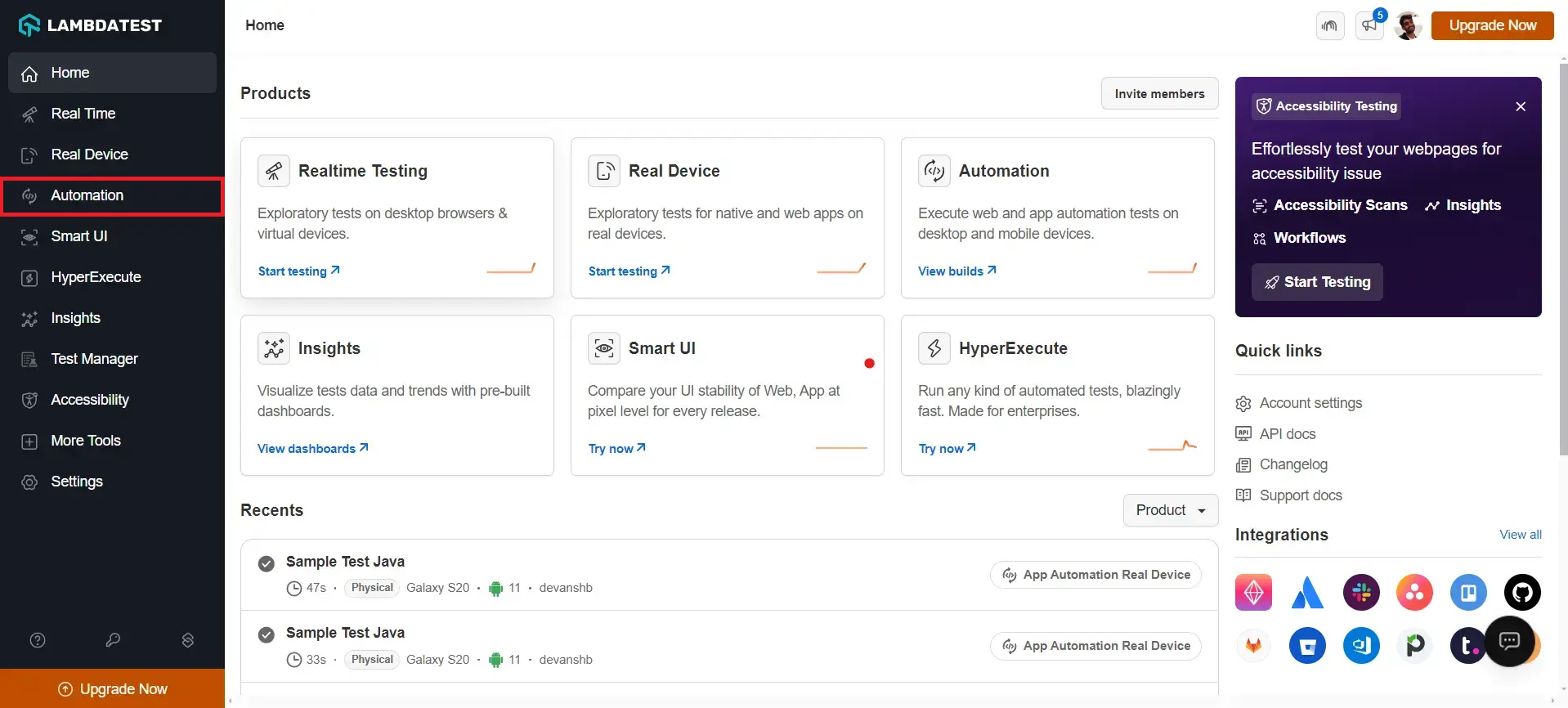Click HyperExecute card lightning icon
Viewport: 1568px width, 708px height.
tap(934, 348)
